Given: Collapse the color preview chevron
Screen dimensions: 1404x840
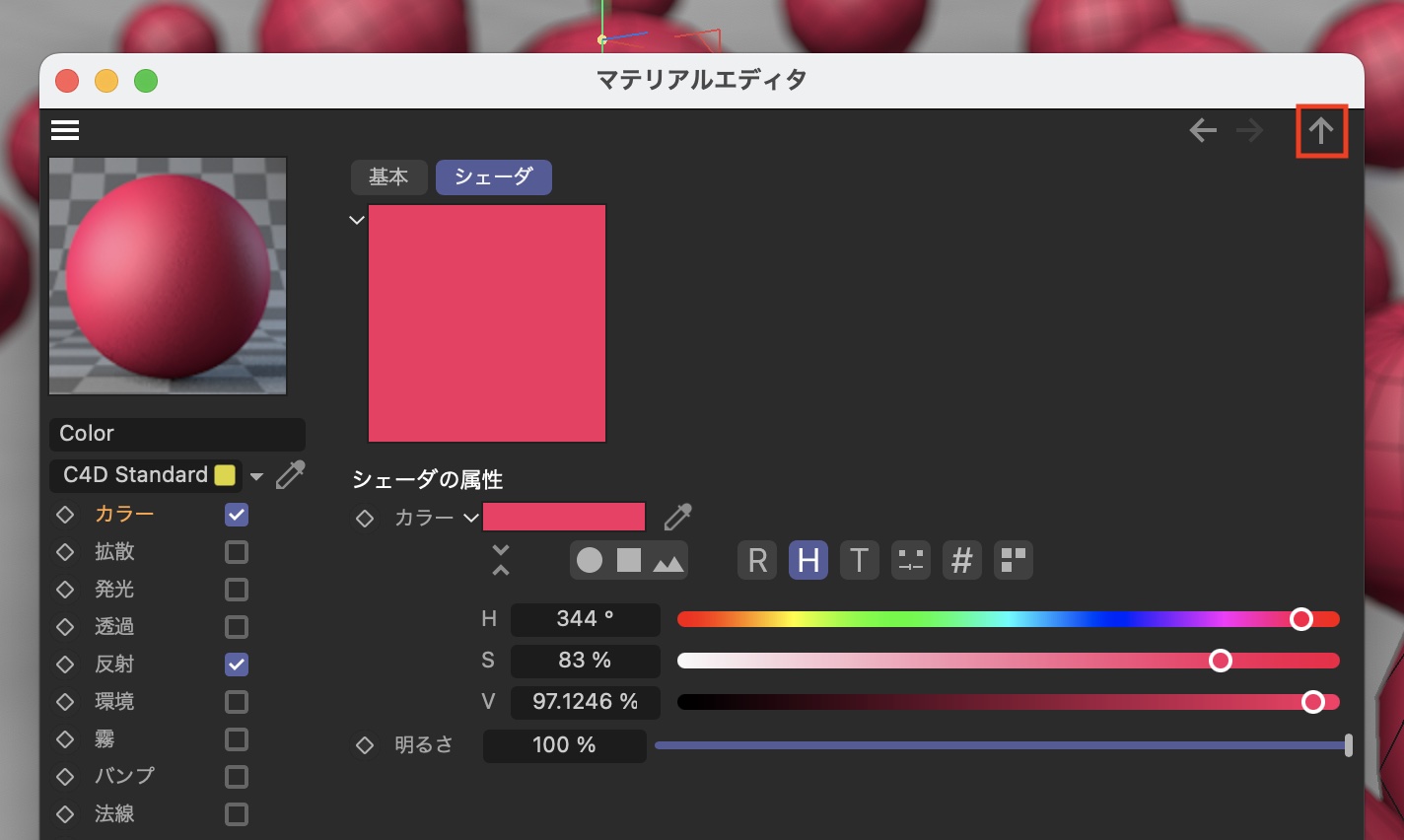Looking at the screenshot, I should click(357, 220).
